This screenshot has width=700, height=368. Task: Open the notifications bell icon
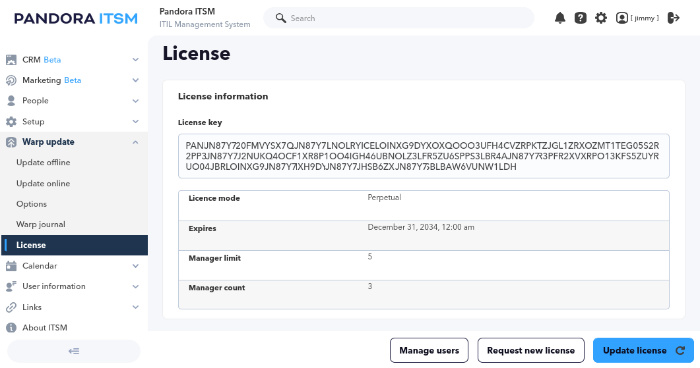(x=560, y=18)
